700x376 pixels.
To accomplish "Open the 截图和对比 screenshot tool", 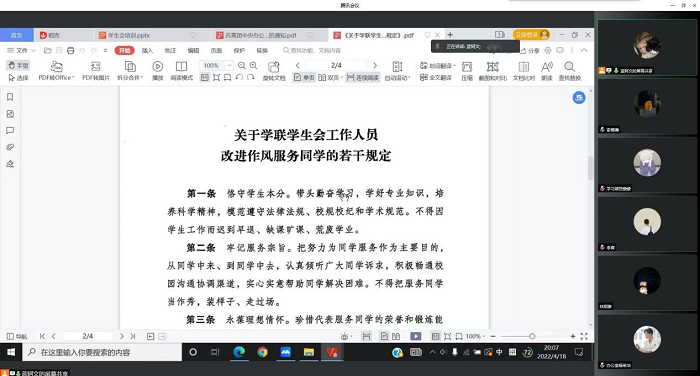I will click(493, 71).
